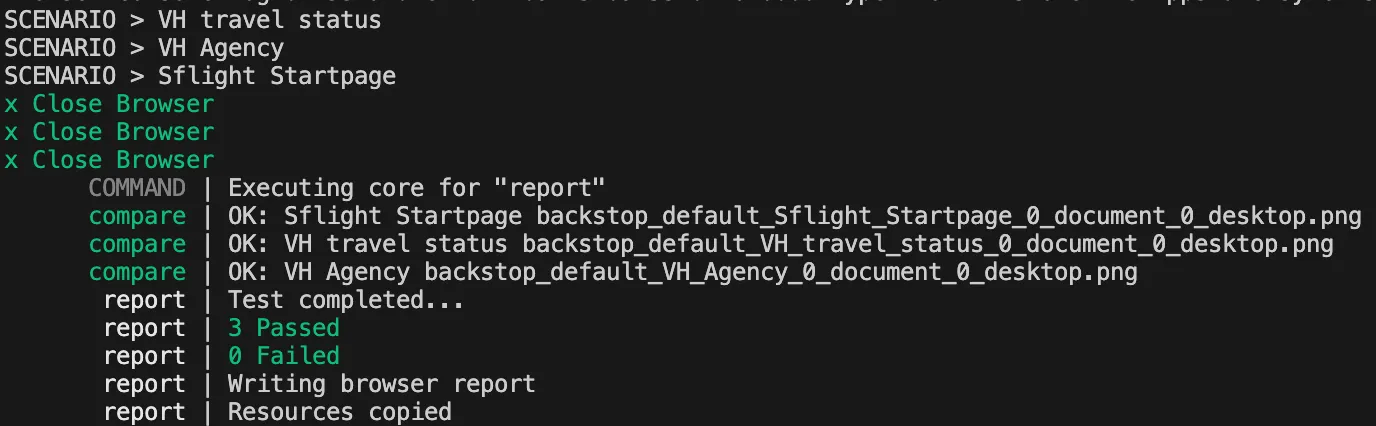The image size is (1376, 426).
Task: Click the second 'x Close Browser' line
Action: click(109, 132)
